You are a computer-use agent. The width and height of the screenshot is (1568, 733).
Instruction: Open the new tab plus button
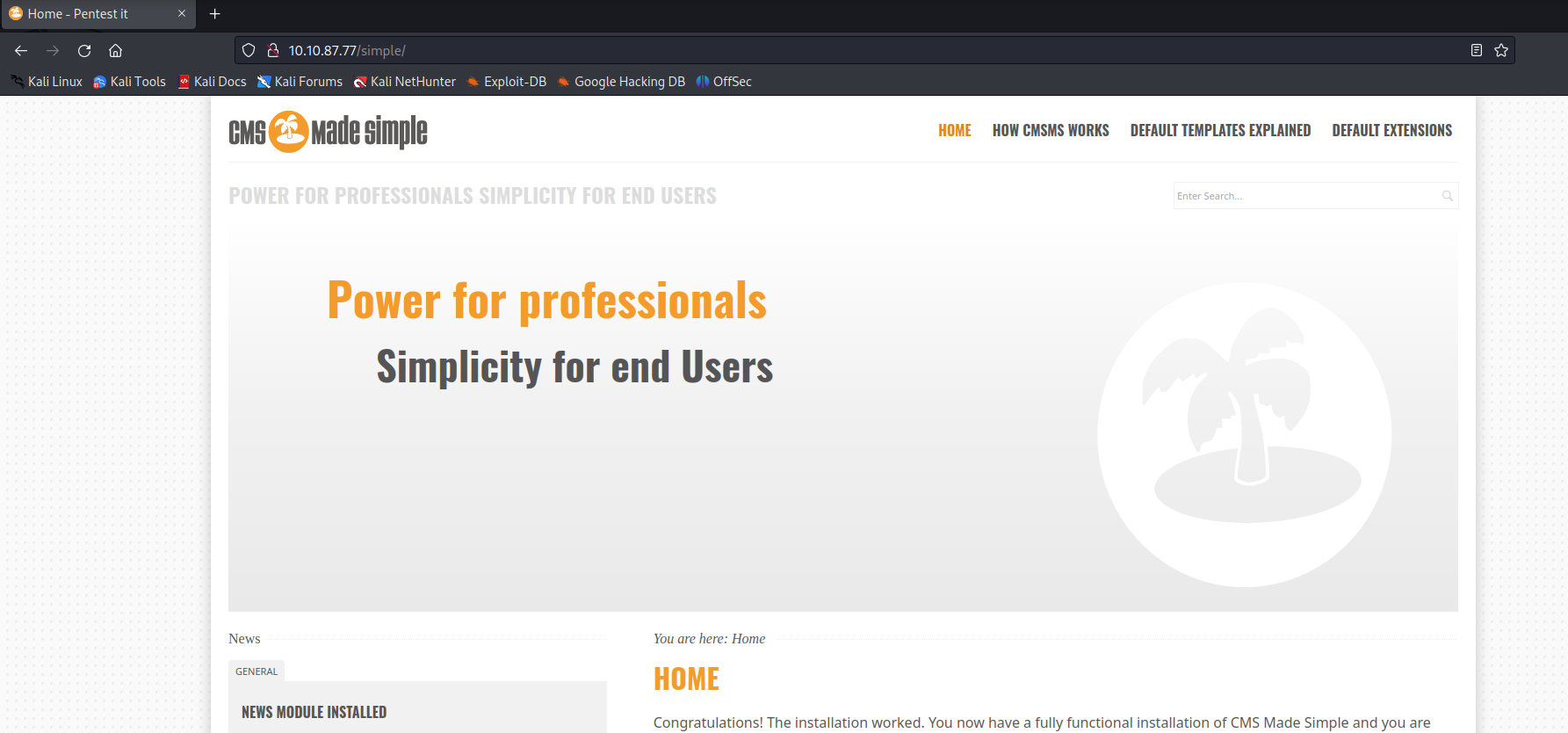pos(214,14)
